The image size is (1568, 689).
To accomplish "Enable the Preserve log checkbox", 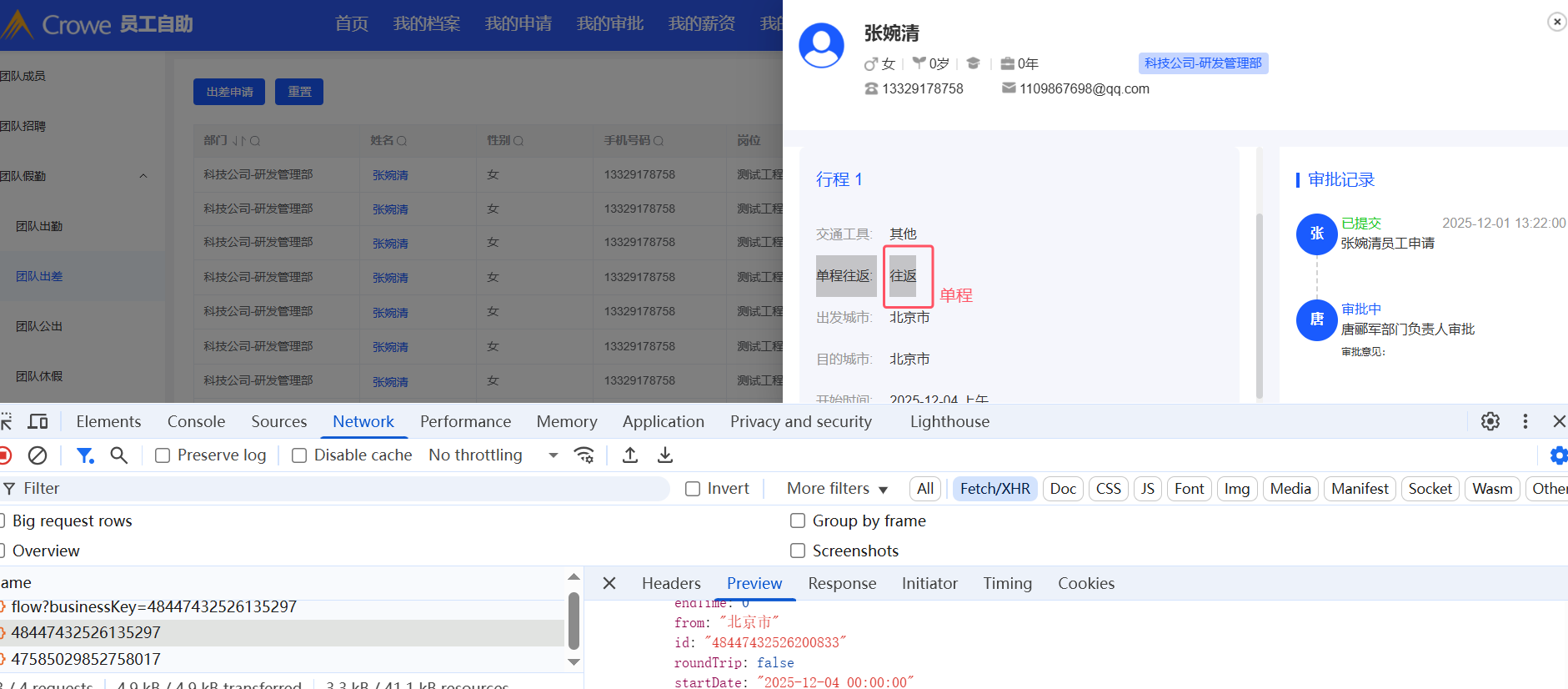I will pyautogui.click(x=163, y=455).
